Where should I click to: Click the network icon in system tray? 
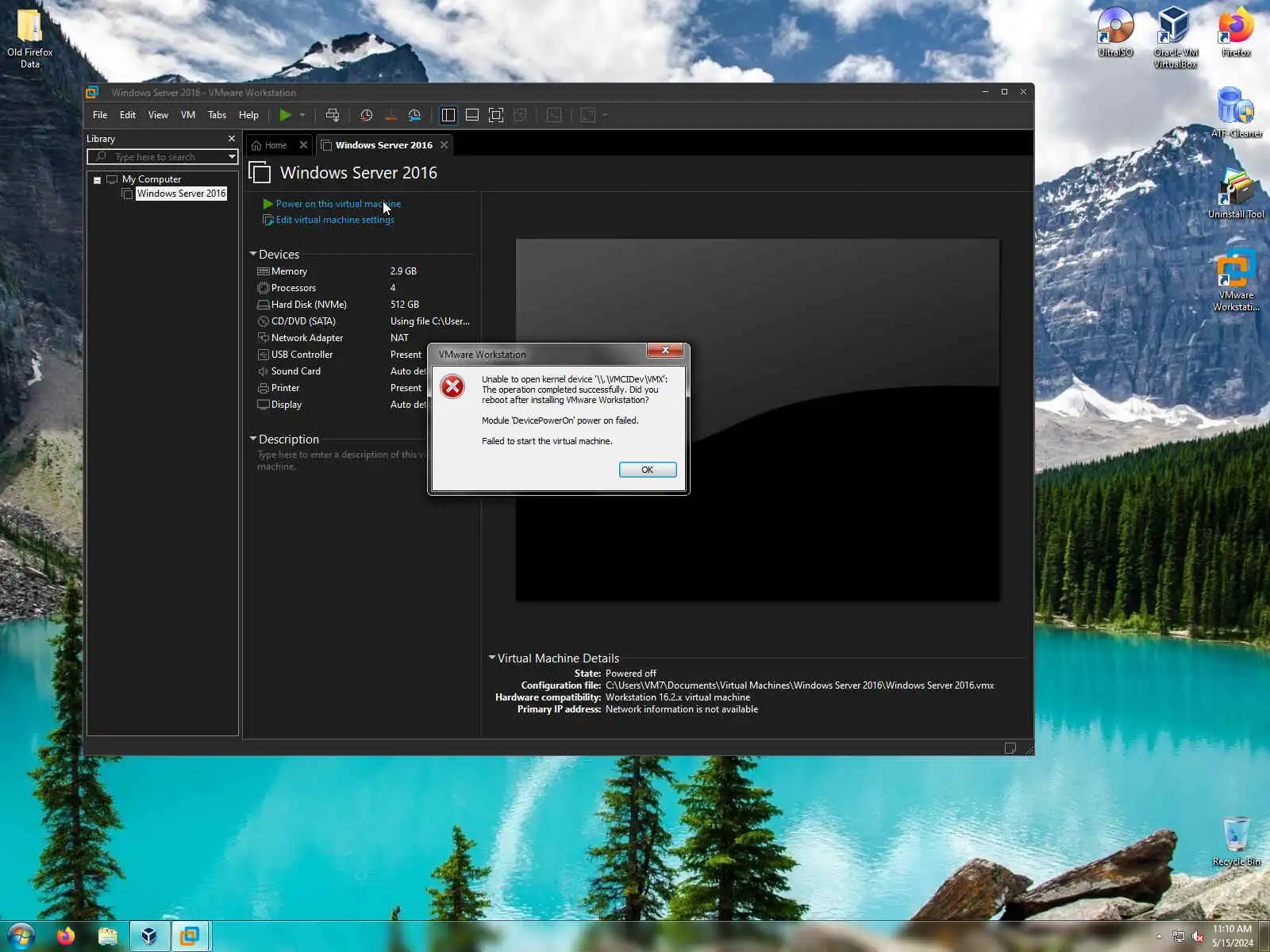1179,937
